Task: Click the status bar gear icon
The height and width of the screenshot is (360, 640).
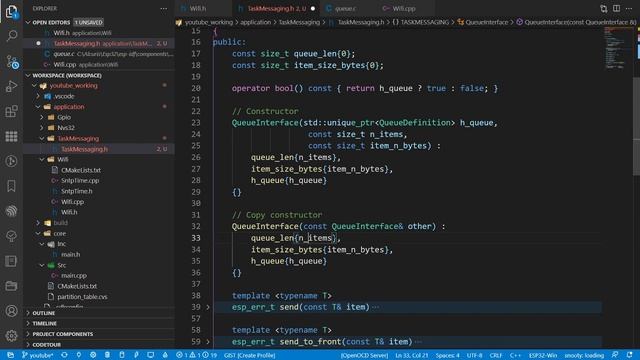Action: (x=93, y=355)
